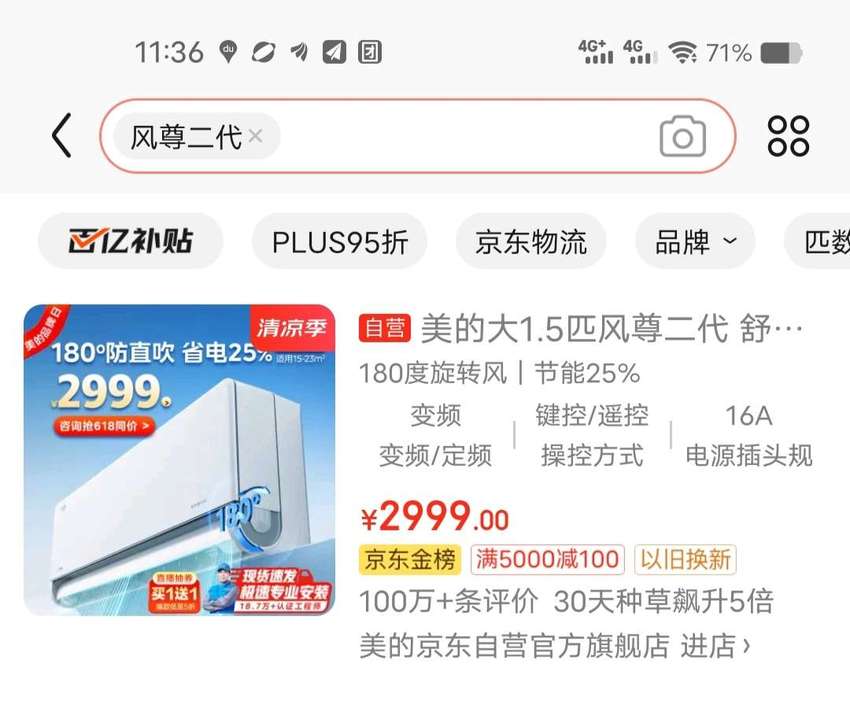Toggle the PLUS95折 filter

click(340, 241)
